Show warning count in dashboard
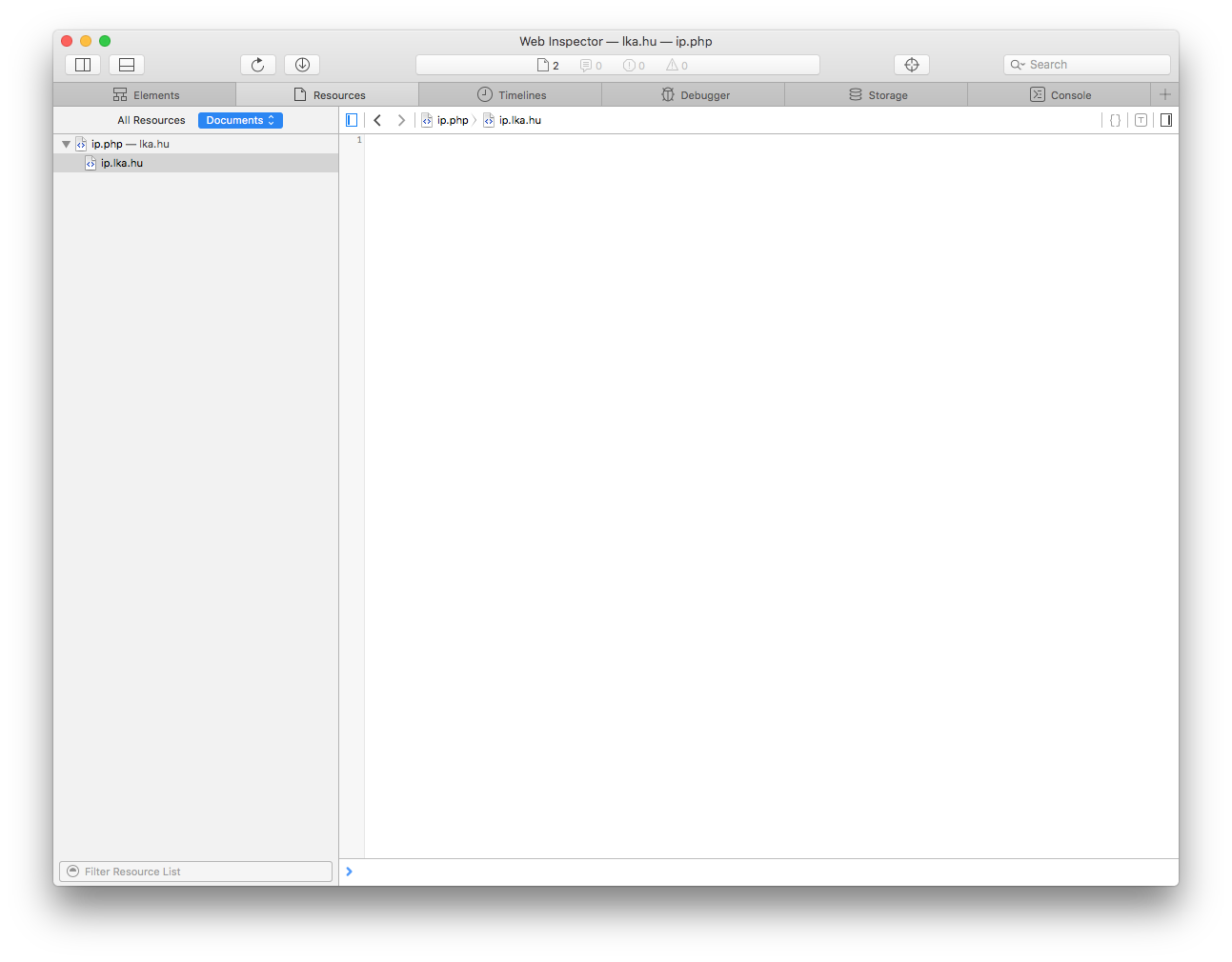Image resolution: width=1232 pixels, height=962 pixels. click(677, 66)
